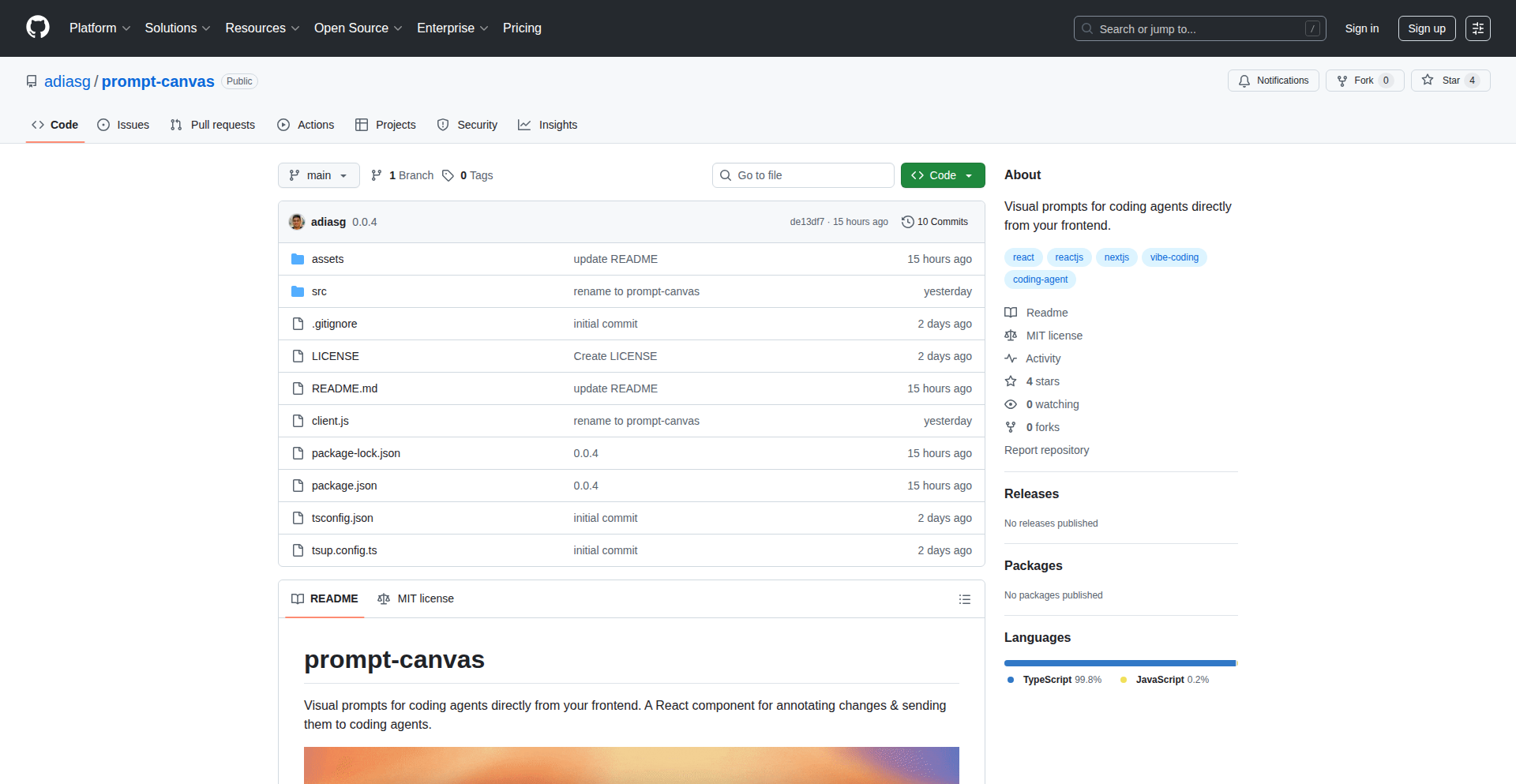This screenshot has width=1516, height=784.
Task: Expand the Solutions menu
Action: coord(178,28)
